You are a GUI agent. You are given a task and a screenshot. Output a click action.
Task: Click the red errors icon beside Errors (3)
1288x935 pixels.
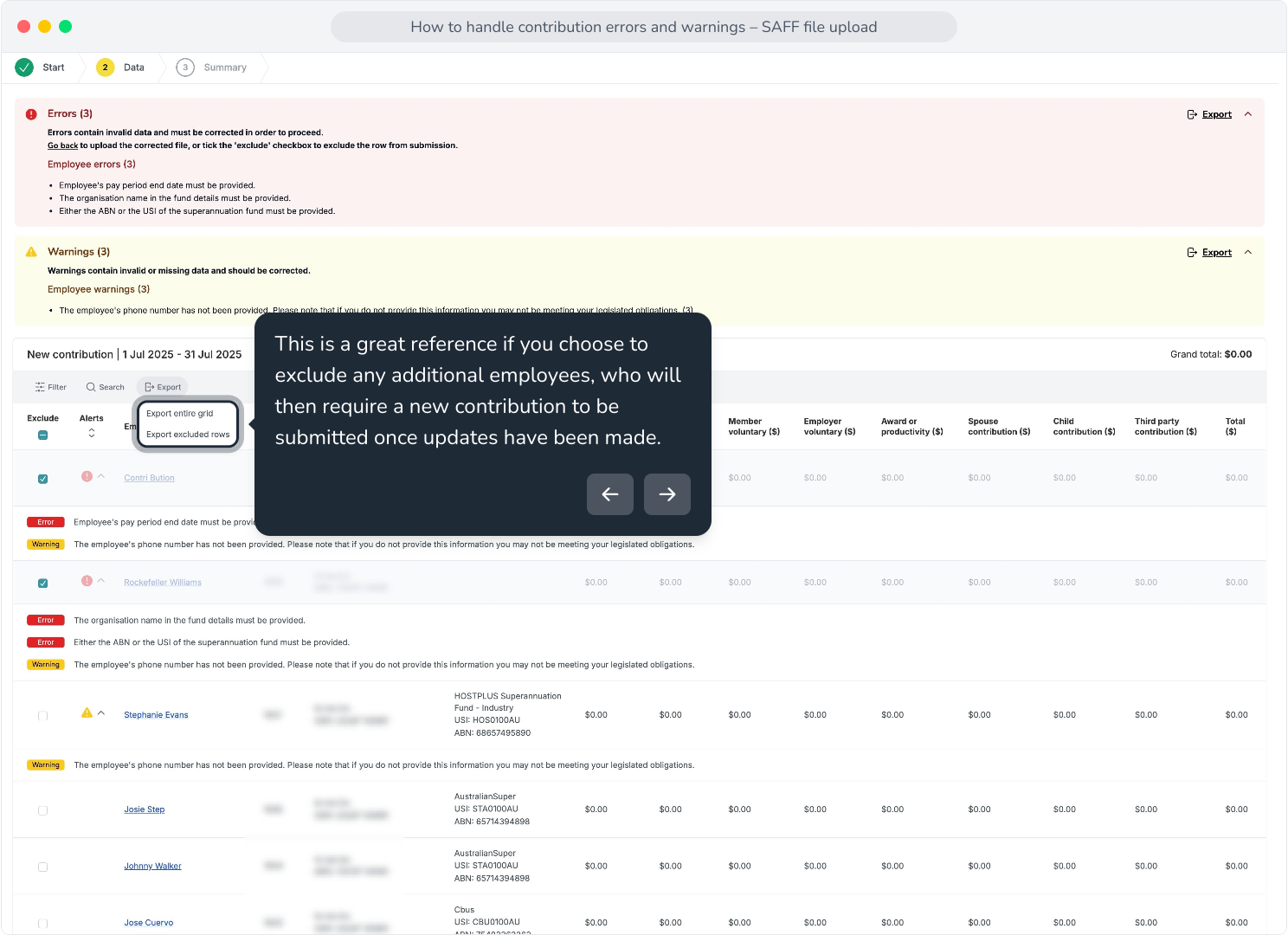click(31, 114)
